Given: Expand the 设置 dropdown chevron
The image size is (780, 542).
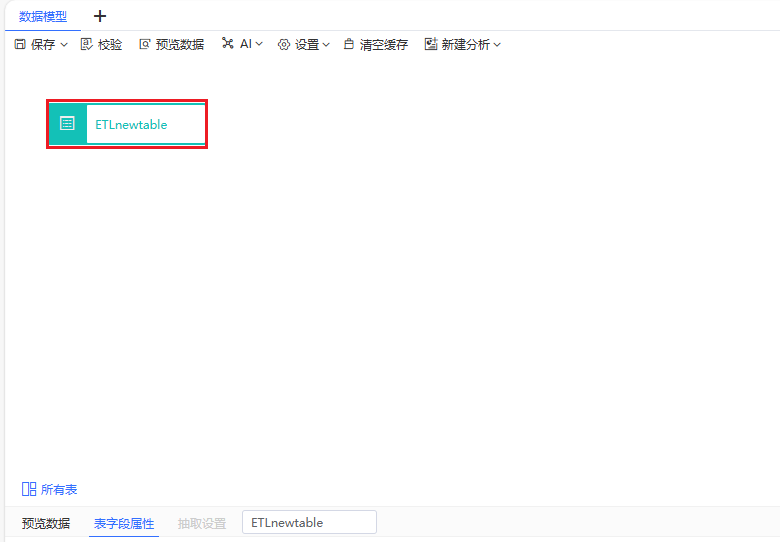Looking at the screenshot, I should click(x=326, y=45).
